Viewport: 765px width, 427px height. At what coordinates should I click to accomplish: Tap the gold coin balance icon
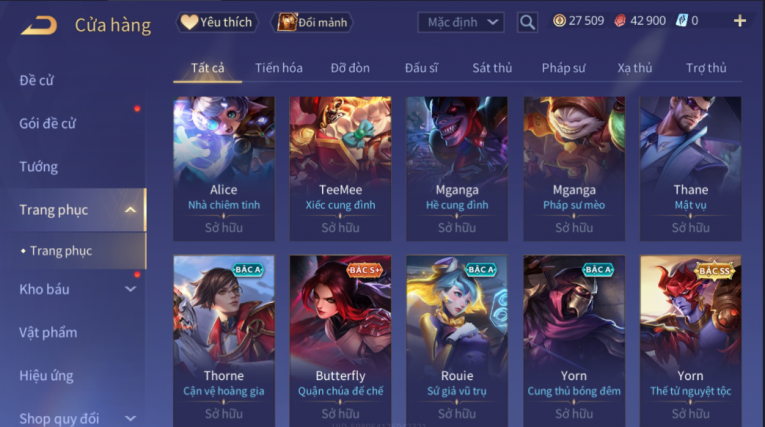pyautogui.click(x=559, y=21)
